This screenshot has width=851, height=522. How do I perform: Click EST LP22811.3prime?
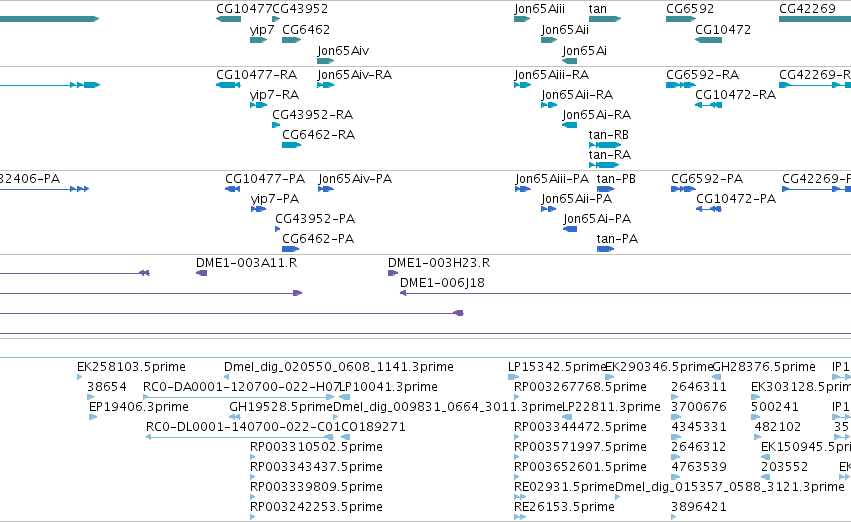point(611,408)
